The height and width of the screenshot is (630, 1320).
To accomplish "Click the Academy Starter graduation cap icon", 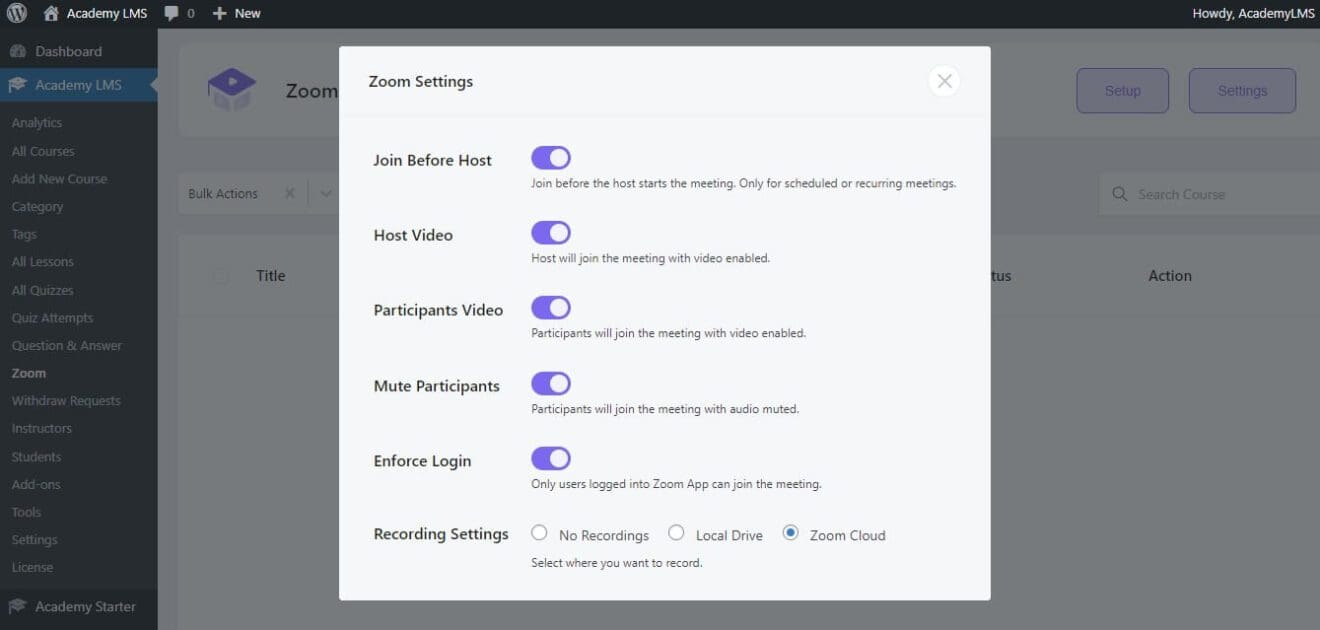I will click(x=18, y=606).
